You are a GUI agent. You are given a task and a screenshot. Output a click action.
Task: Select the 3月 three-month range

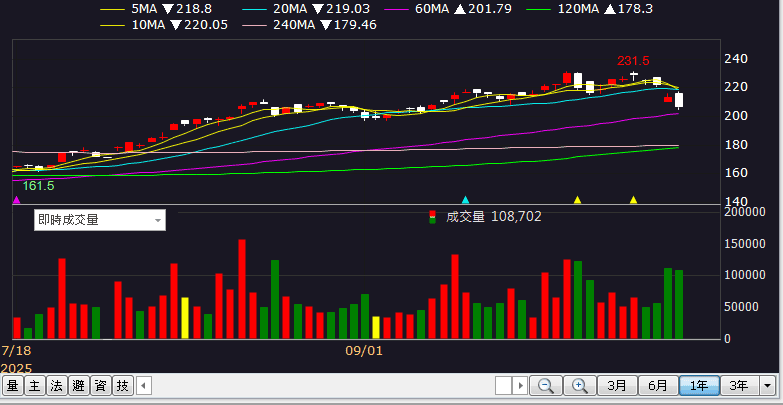[x=617, y=385]
